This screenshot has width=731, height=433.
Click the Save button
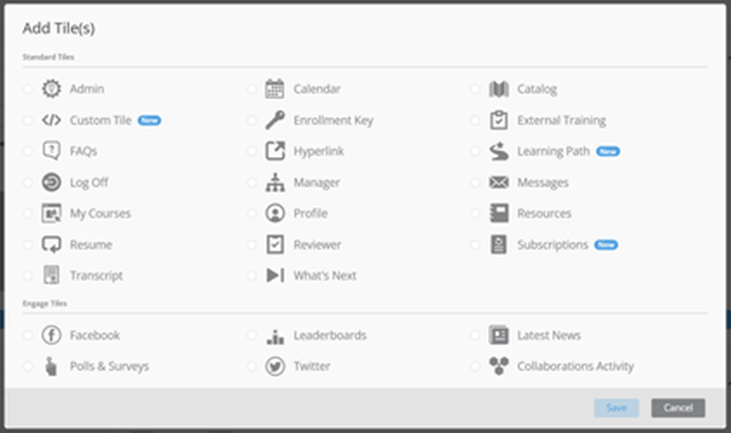pyautogui.click(x=616, y=408)
